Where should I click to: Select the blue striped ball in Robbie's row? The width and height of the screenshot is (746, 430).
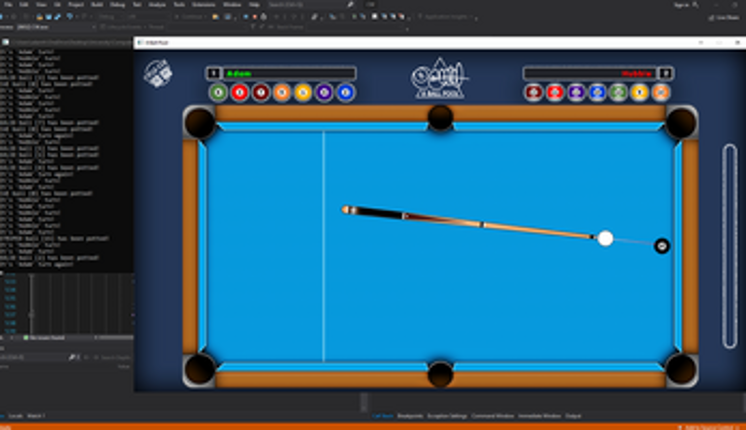597,92
